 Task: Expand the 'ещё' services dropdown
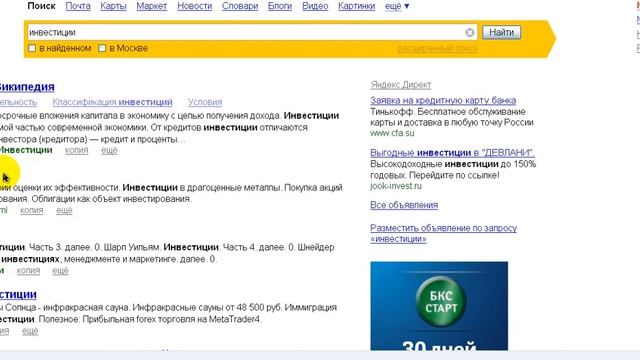click(397, 6)
